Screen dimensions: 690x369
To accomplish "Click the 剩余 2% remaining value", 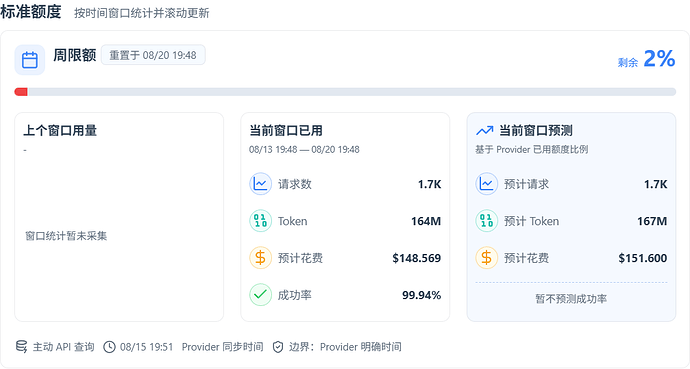I will [646, 58].
